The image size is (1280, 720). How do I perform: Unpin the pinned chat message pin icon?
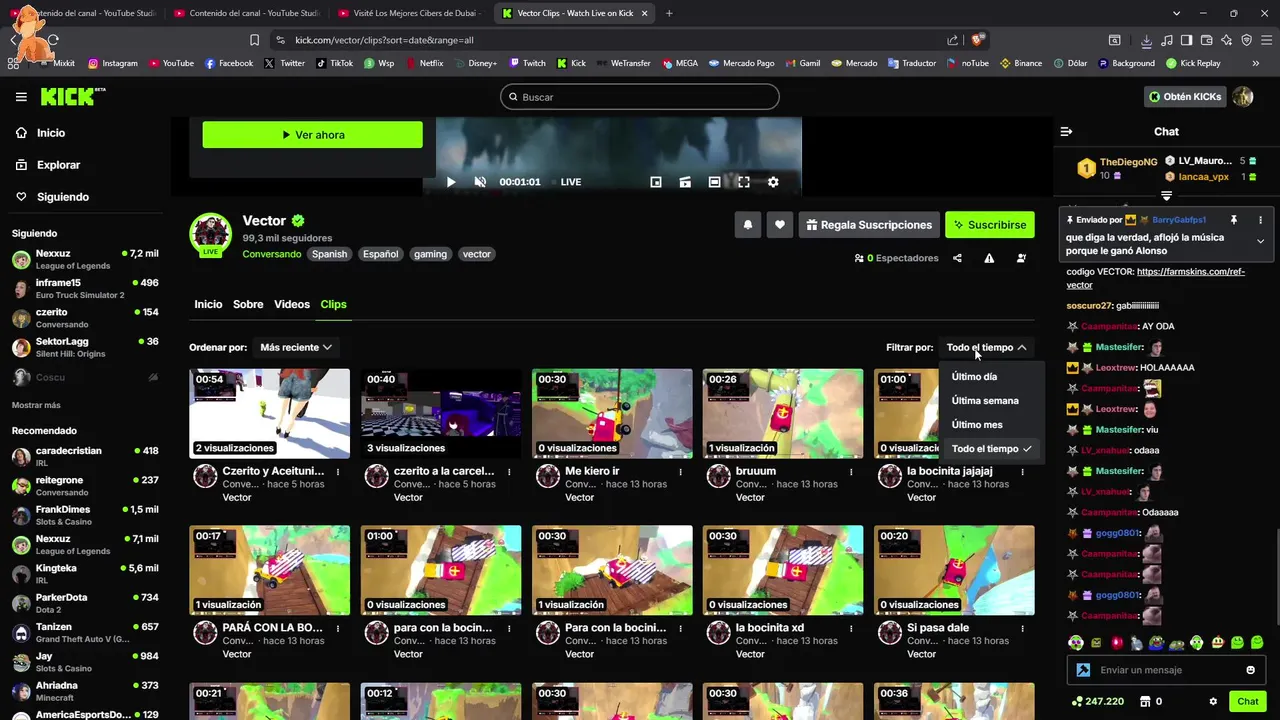point(1234,220)
